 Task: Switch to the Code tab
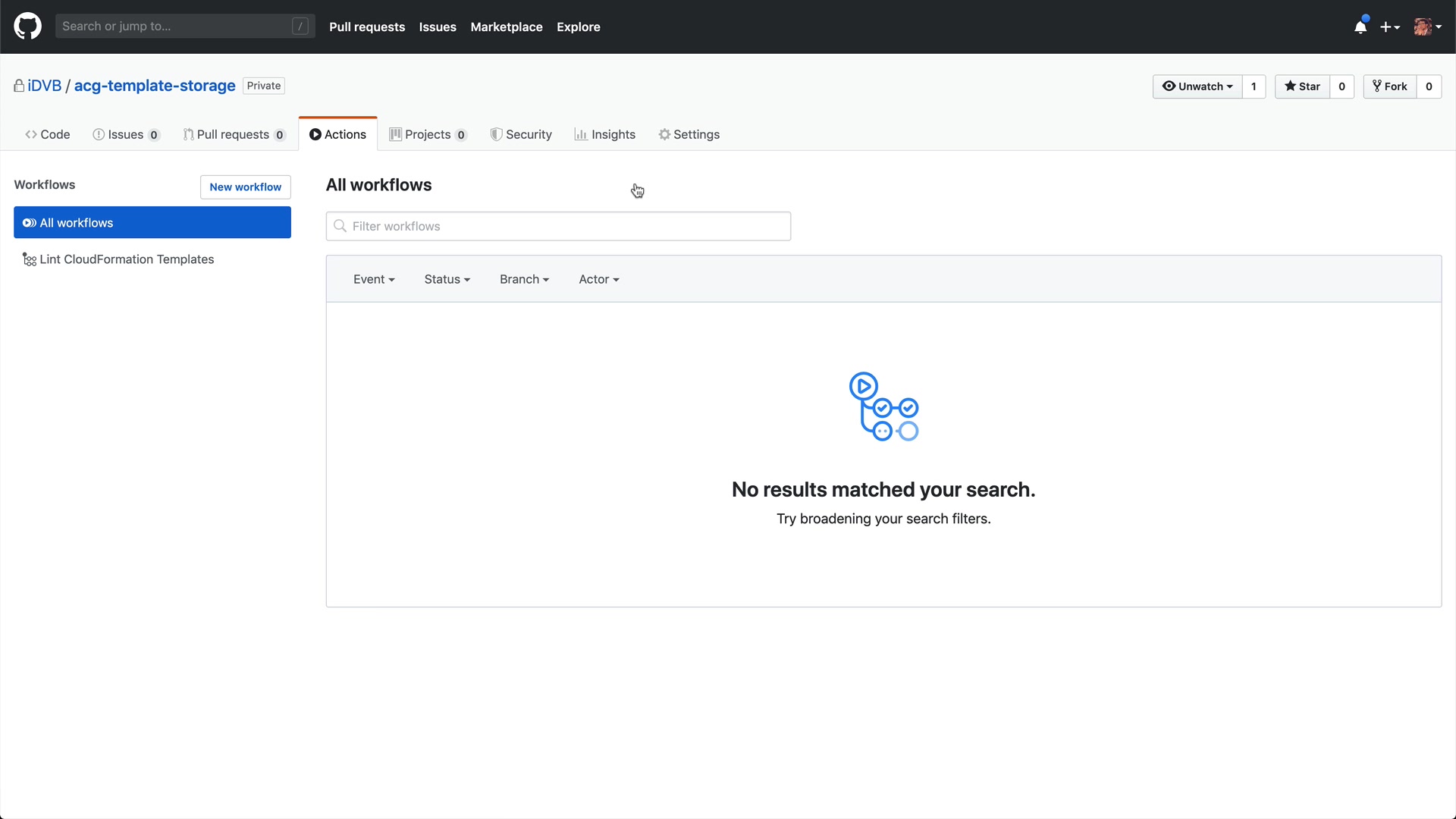48,134
